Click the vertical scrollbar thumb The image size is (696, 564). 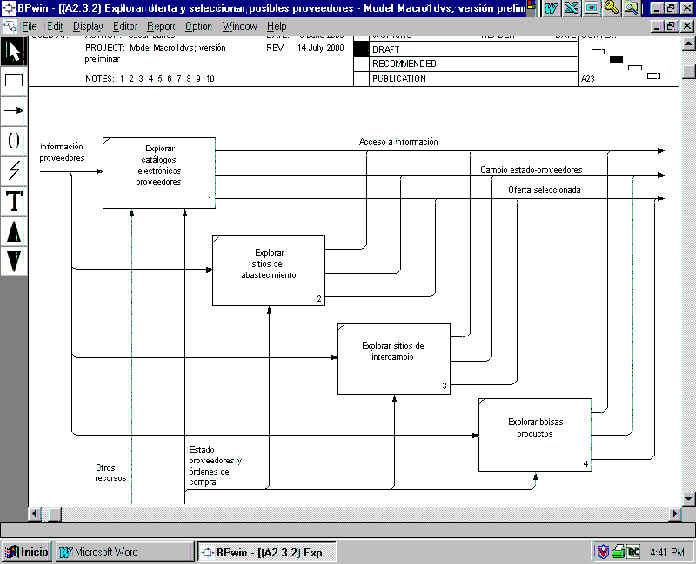click(x=688, y=71)
